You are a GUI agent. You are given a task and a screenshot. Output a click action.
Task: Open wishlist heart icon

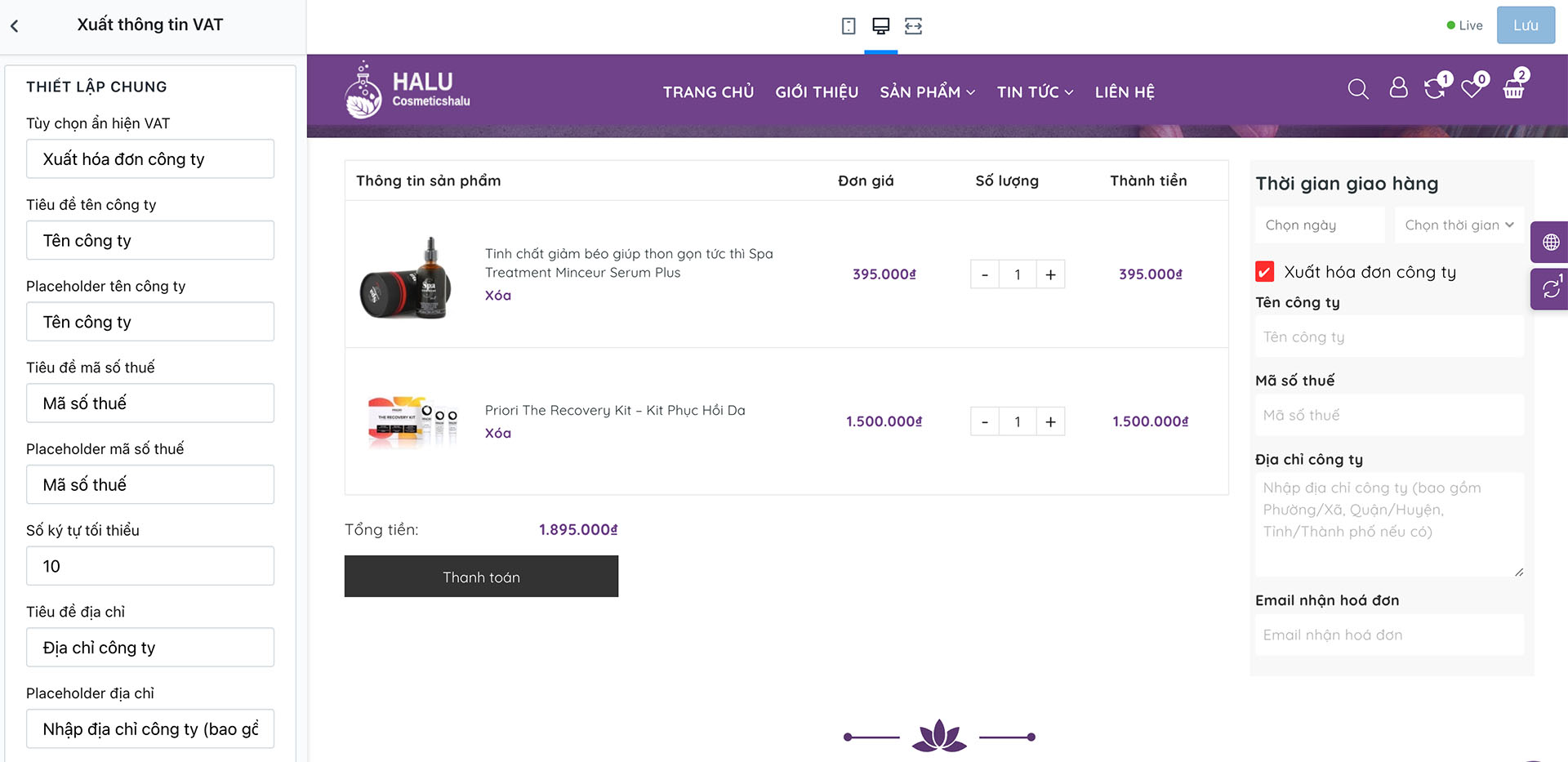point(1472,87)
